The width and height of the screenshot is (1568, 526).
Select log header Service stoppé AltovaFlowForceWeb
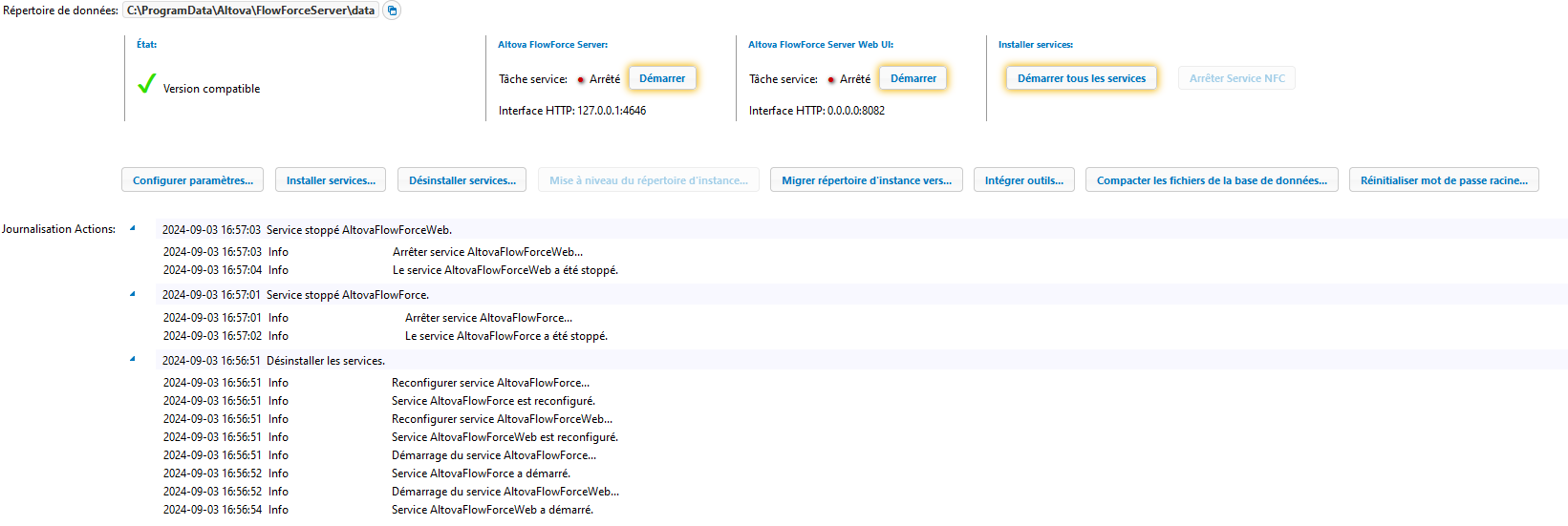tap(861, 230)
